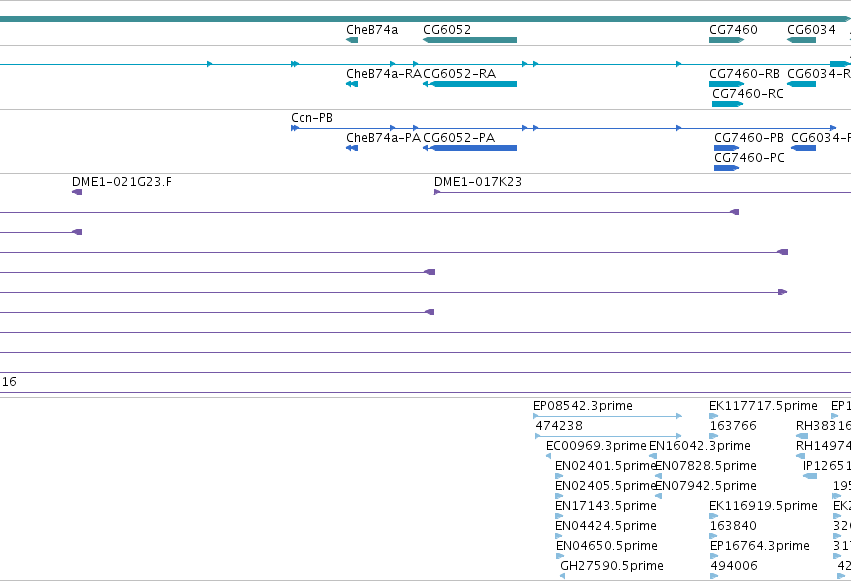This screenshot has width=851, height=581.
Task: Select the EP08542.3prime insertion line glyph
Action: [x=608, y=416]
